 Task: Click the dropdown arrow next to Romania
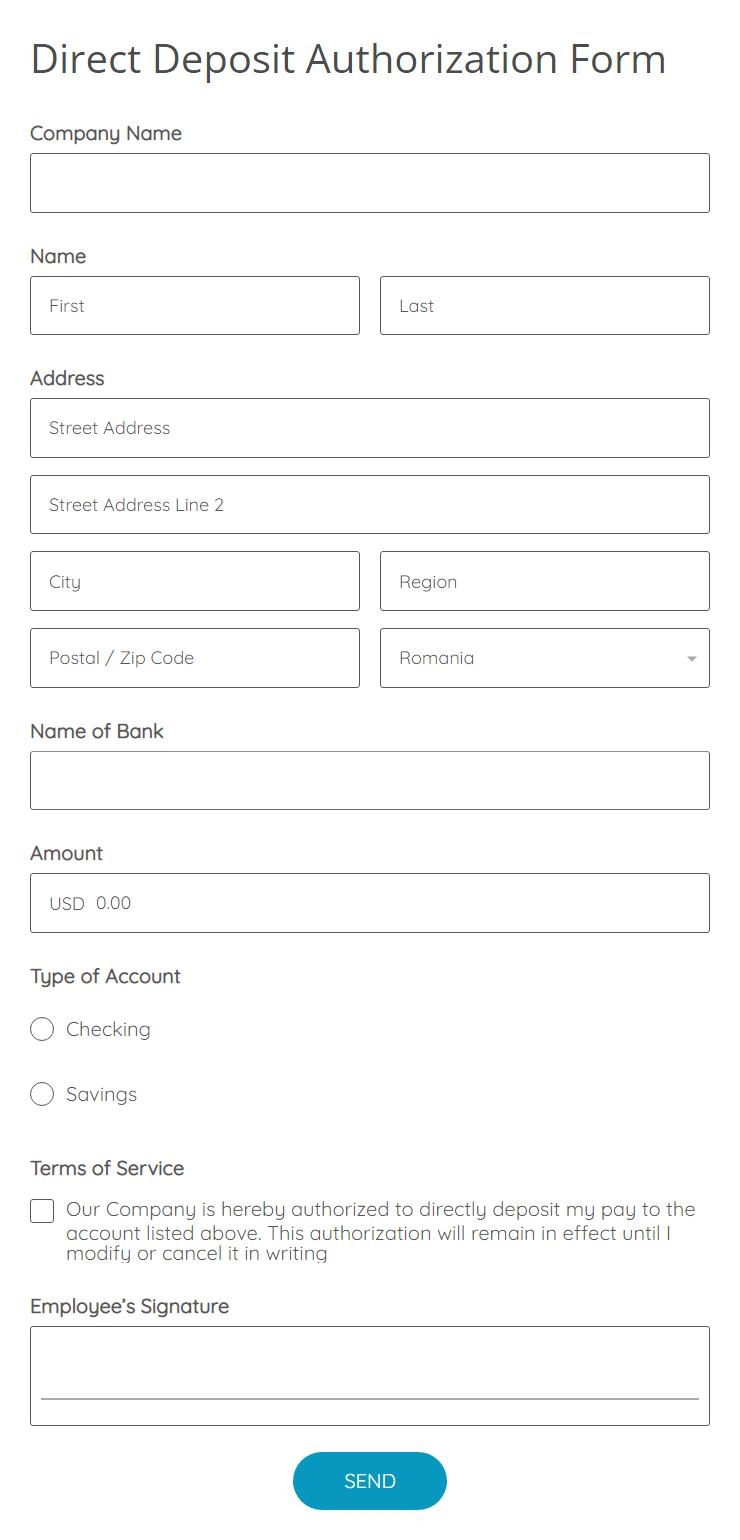[x=690, y=658]
